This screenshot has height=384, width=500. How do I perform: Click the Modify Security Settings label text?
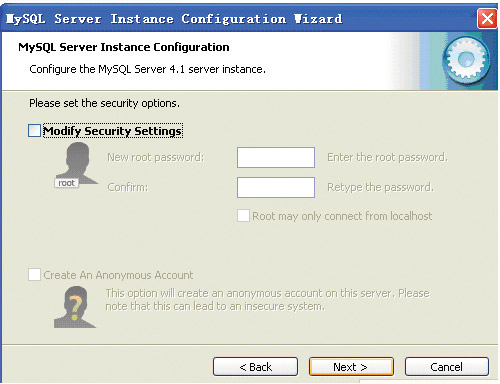[113, 131]
